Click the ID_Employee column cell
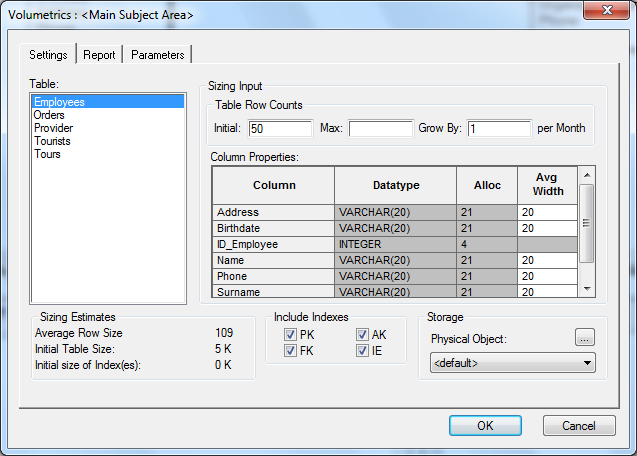This screenshot has height=456, width=637. point(273,244)
